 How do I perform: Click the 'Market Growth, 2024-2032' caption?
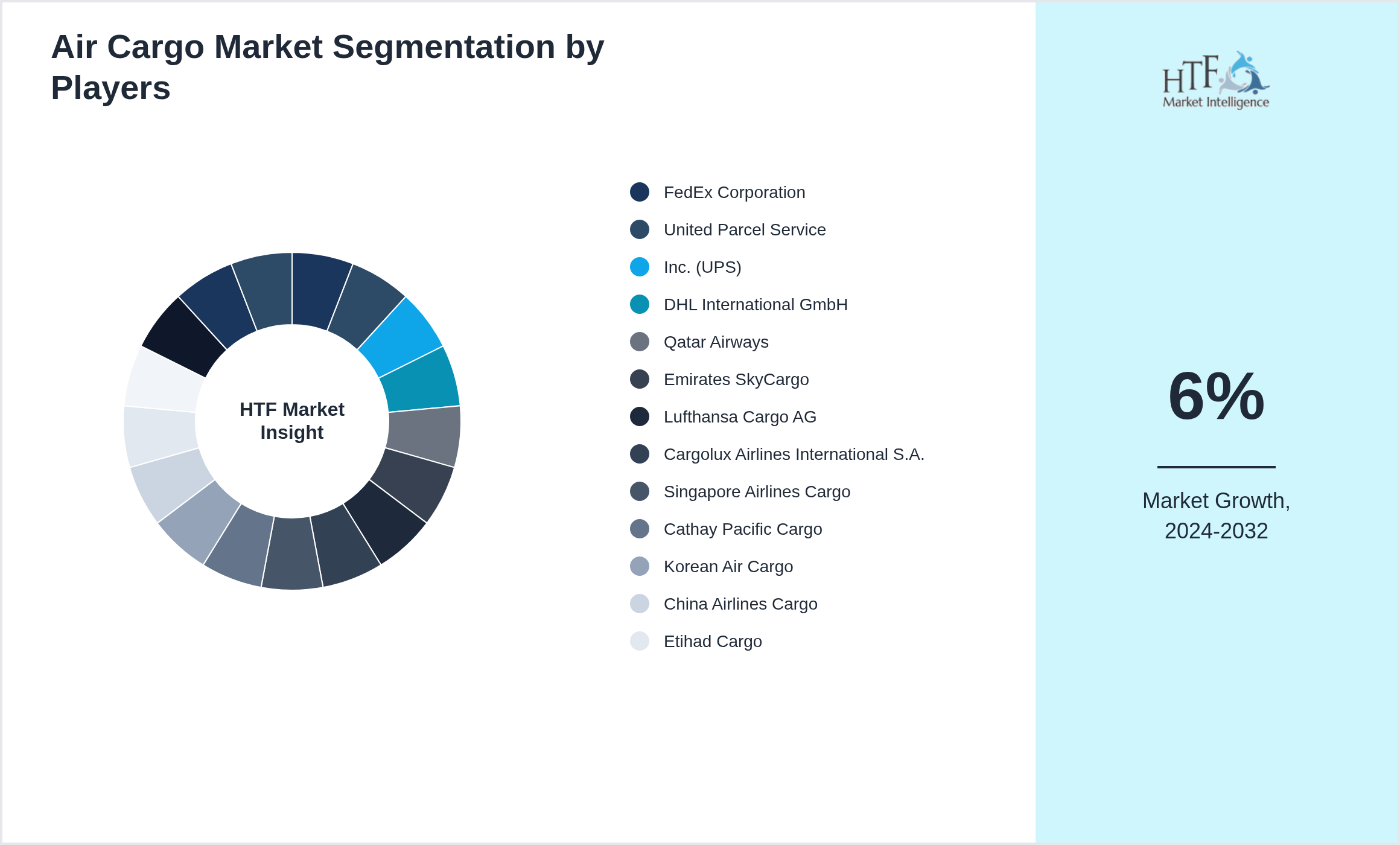(1216, 515)
